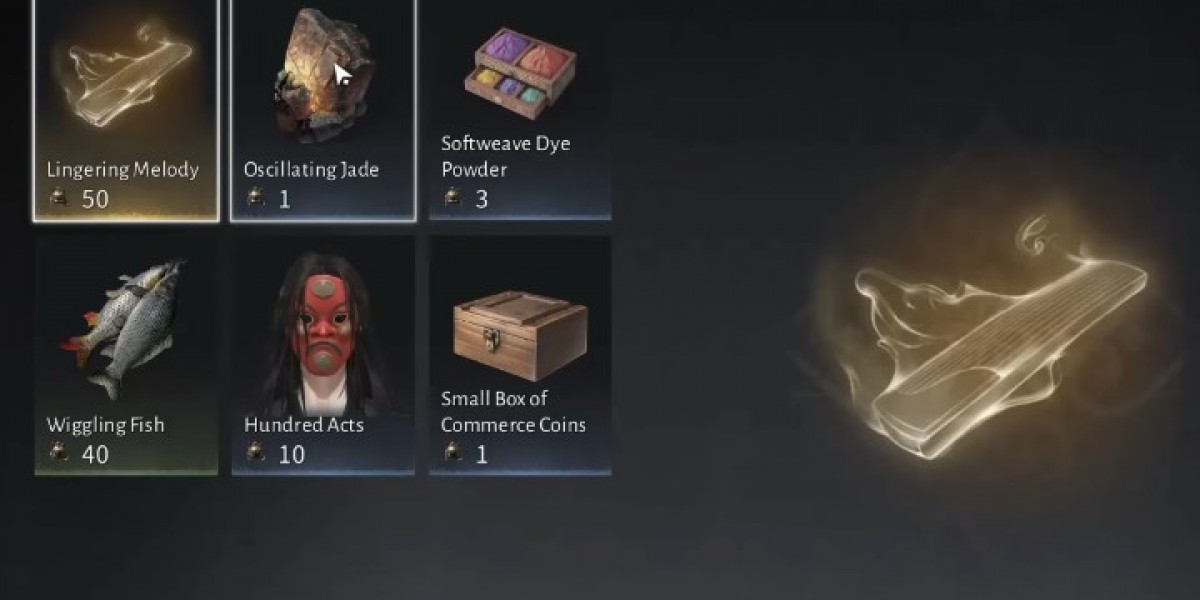Click the Softweave Dye Powder price of 3

click(x=482, y=199)
